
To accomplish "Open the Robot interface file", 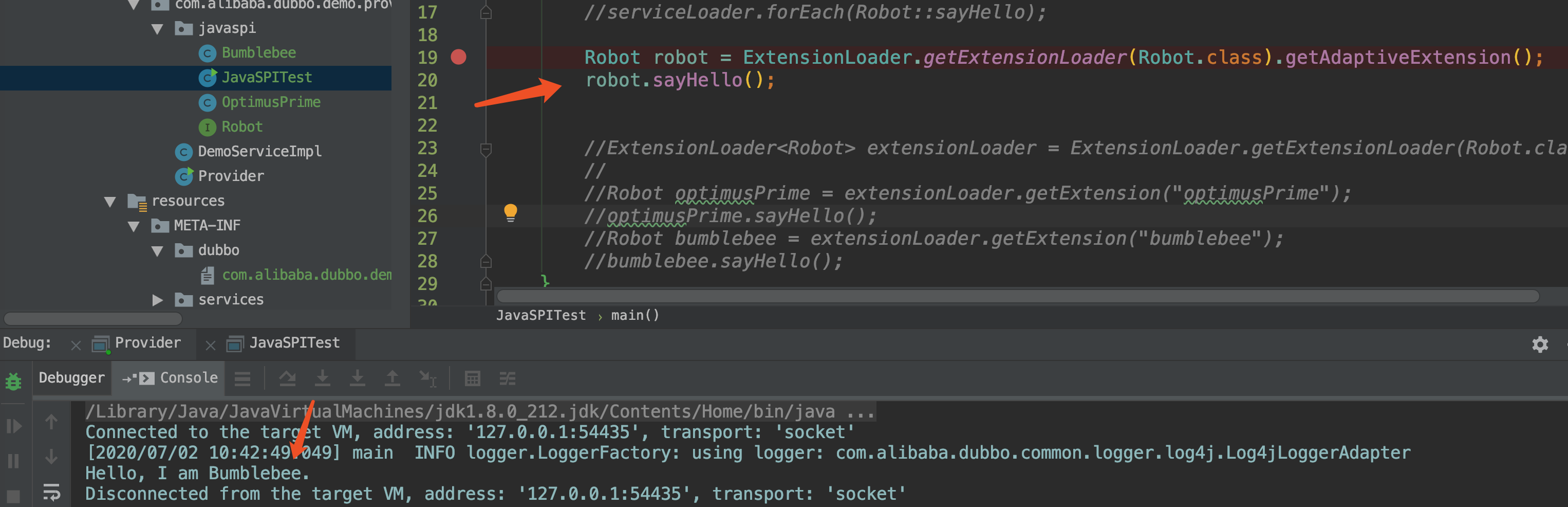I will pyautogui.click(x=241, y=126).
